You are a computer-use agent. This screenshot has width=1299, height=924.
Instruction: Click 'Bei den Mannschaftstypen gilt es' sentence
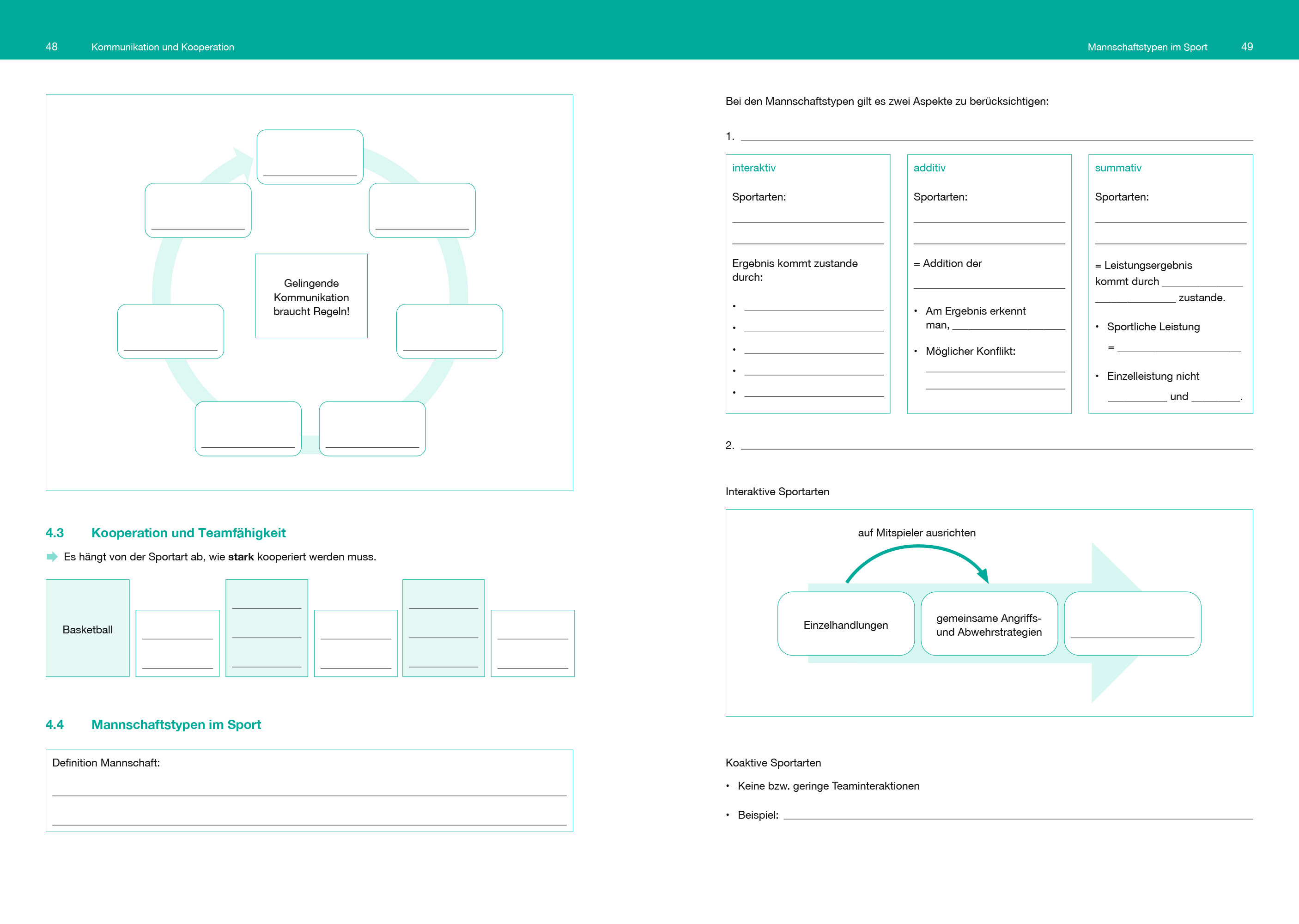[886, 101]
